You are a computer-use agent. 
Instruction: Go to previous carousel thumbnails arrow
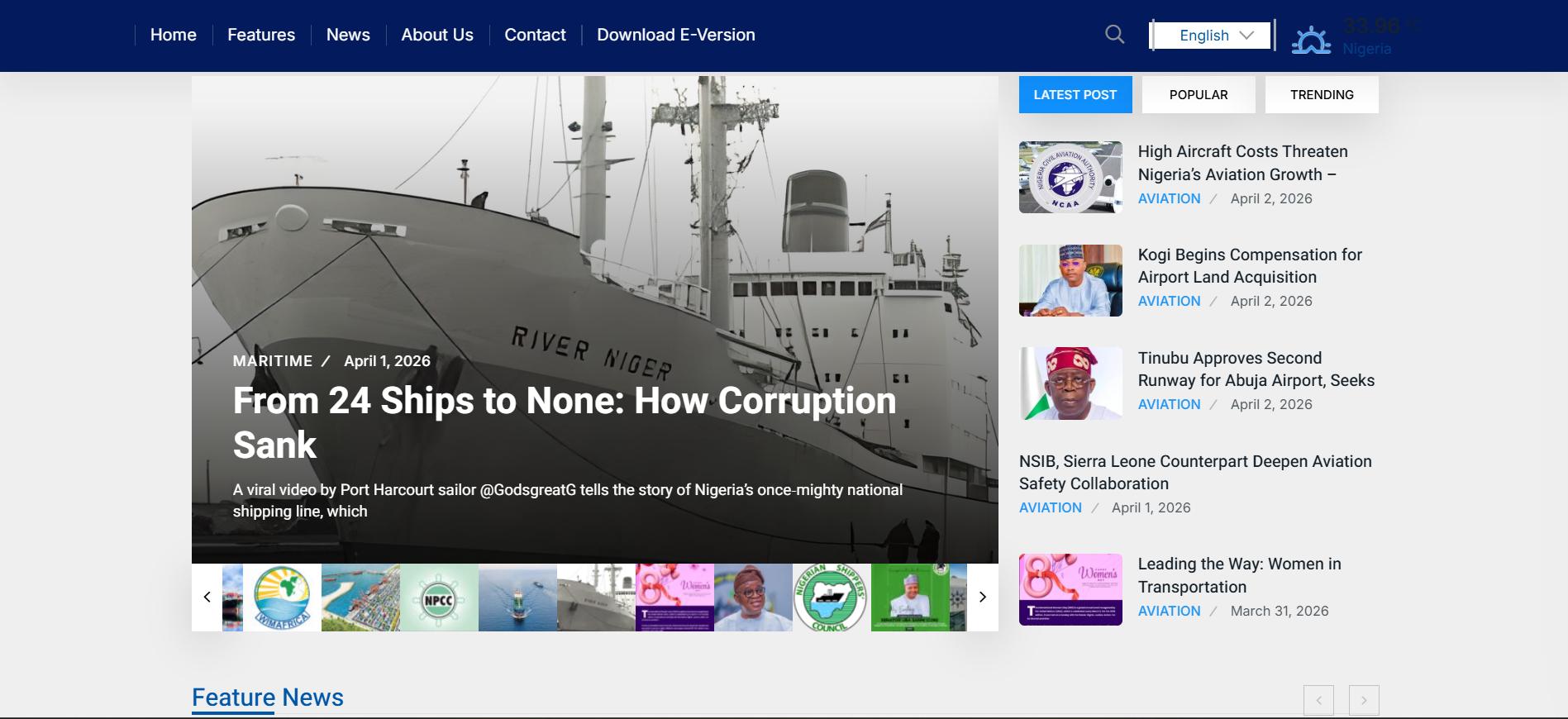pyautogui.click(x=207, y=597)
